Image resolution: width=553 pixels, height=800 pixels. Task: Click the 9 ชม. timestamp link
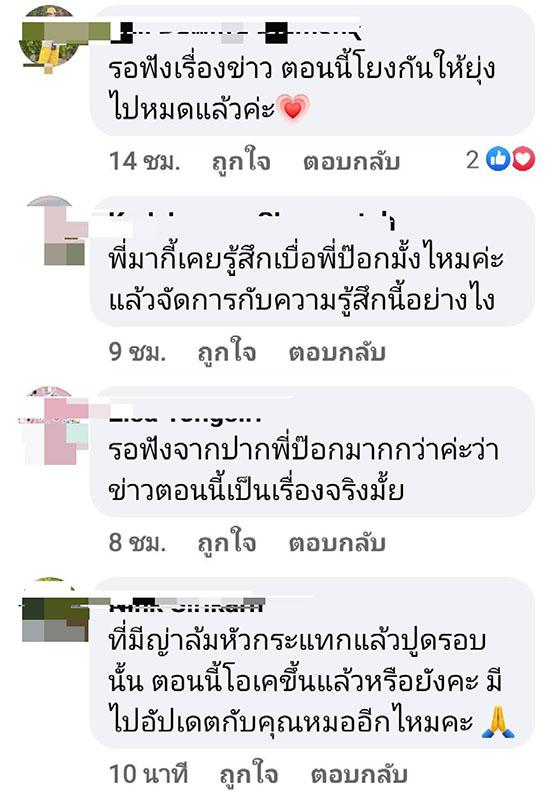[137, 352]
